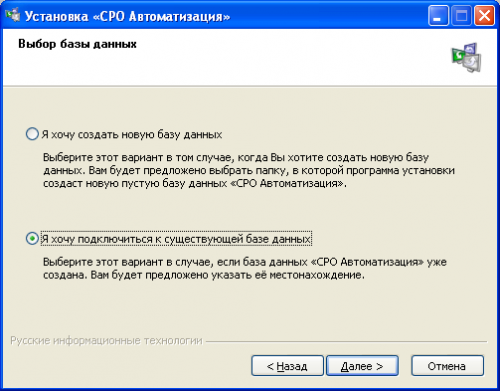Click the «Выбор базы данных» heading

click(77, 44)
